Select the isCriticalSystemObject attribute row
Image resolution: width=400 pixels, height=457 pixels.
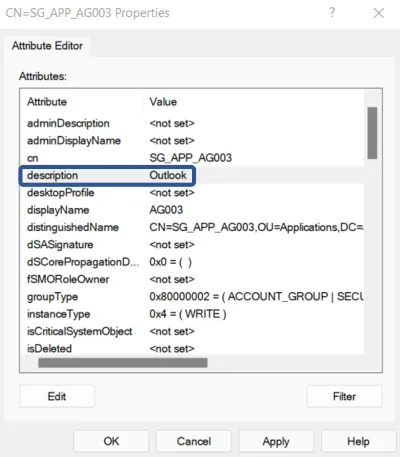(192, 331)
